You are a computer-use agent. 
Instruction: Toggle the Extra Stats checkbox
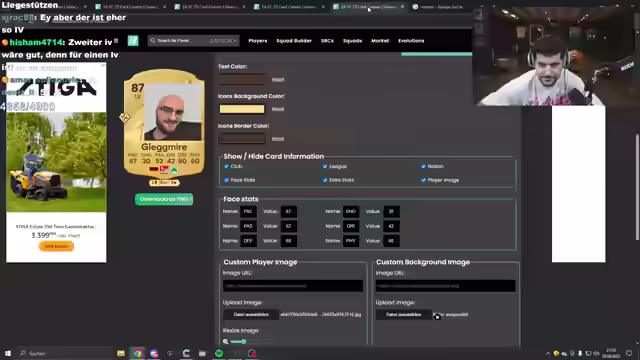click(325, 180)
